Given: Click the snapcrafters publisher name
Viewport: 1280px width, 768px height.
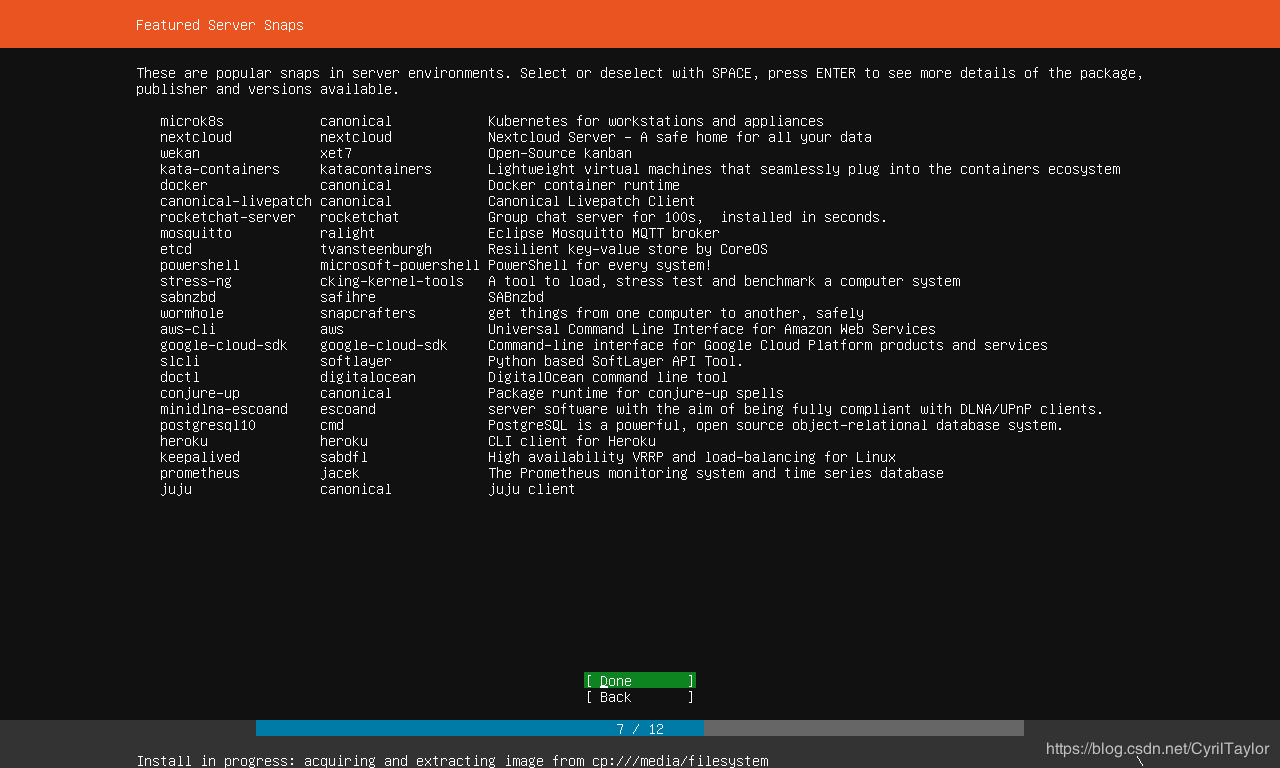Looking at the screenshot, I should coord(368,313).
